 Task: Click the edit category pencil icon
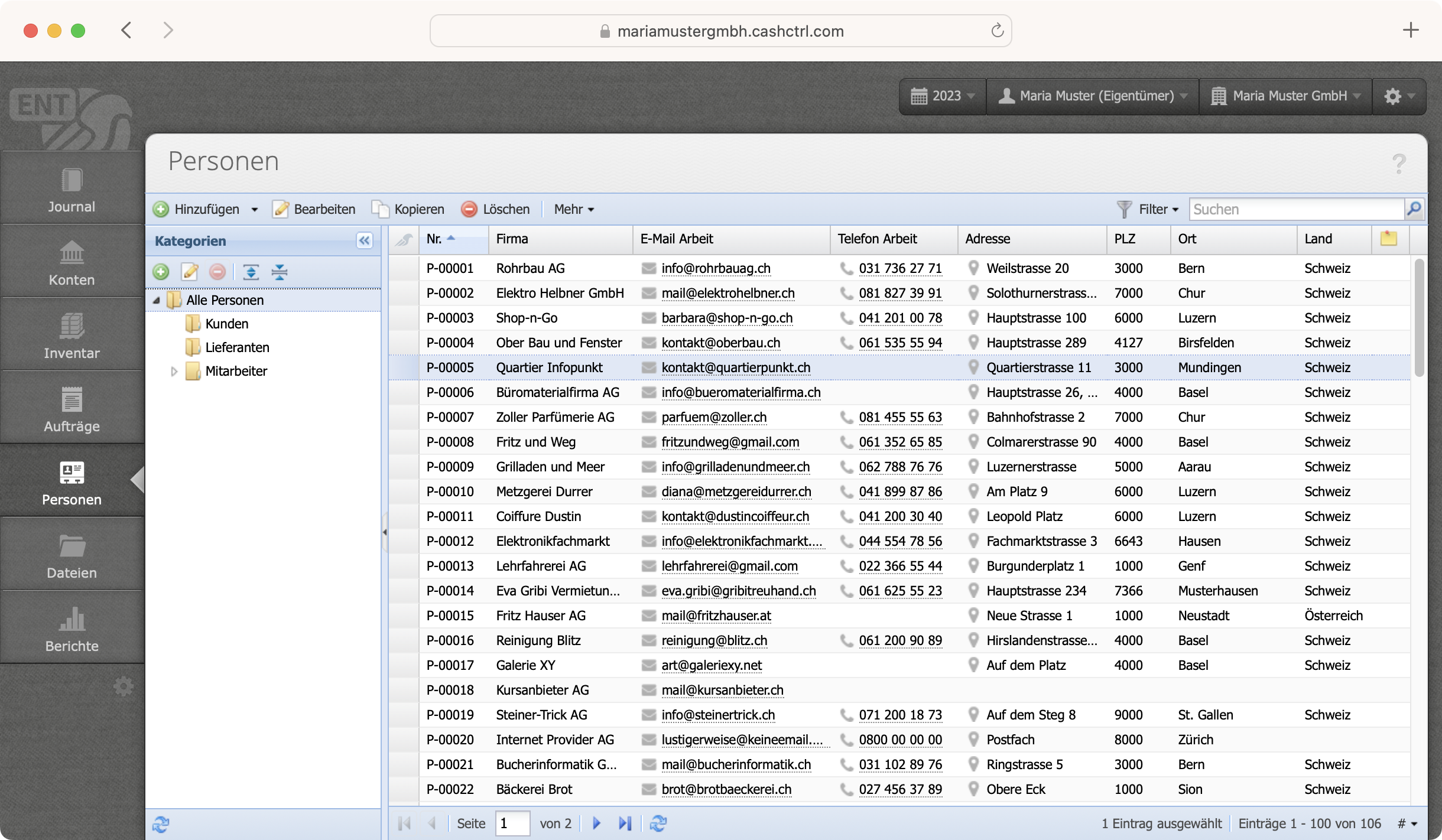coord(190,272)
